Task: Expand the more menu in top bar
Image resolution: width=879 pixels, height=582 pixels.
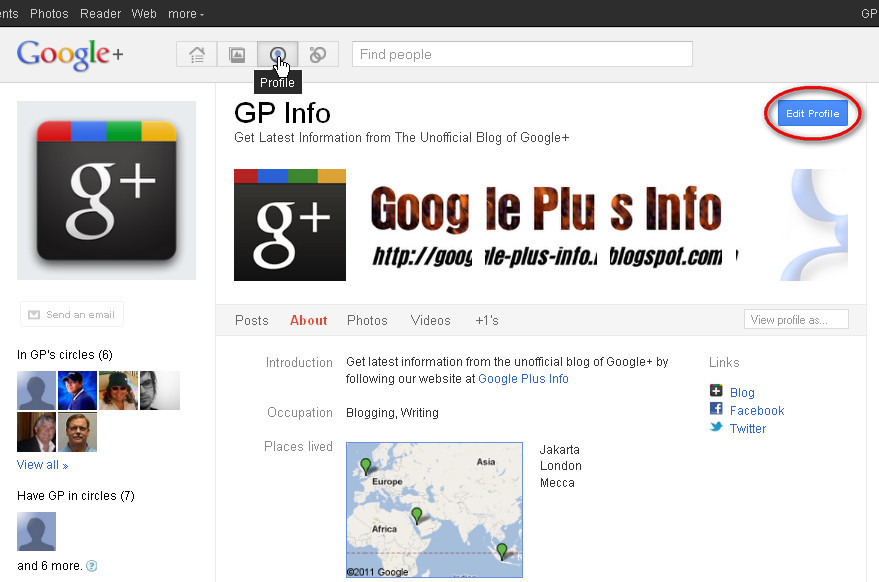Action: click(x=186, y=13)
